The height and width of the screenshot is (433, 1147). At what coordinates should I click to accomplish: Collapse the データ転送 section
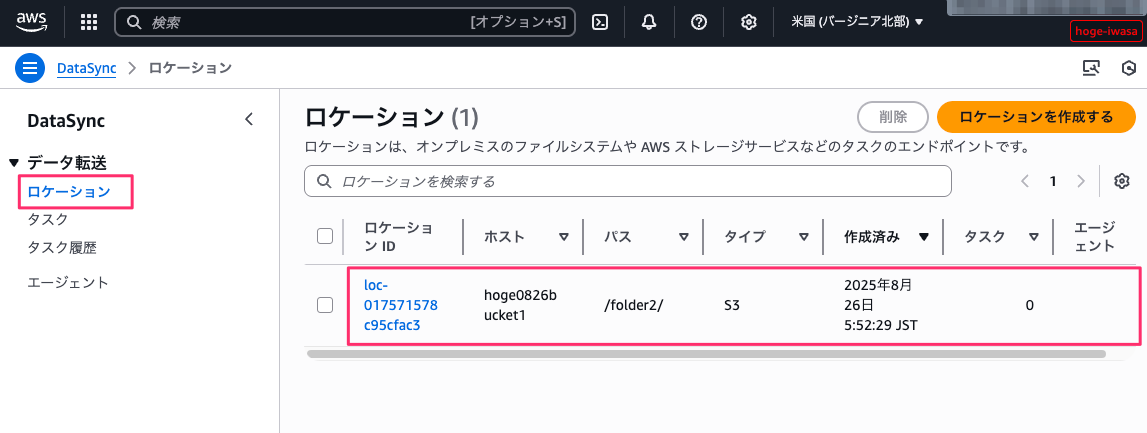[14, 162]
